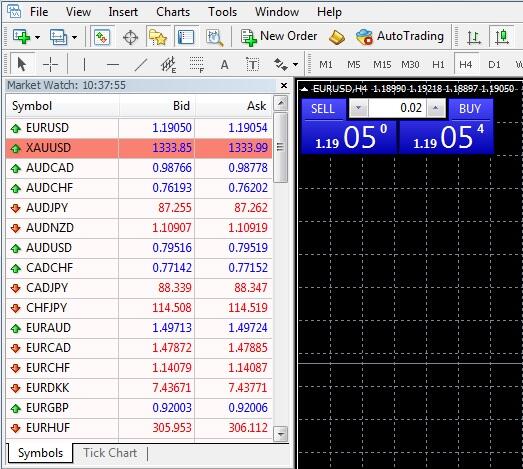
Task: Toggle the Market Watch window icon
Action: tap(102, 36)
